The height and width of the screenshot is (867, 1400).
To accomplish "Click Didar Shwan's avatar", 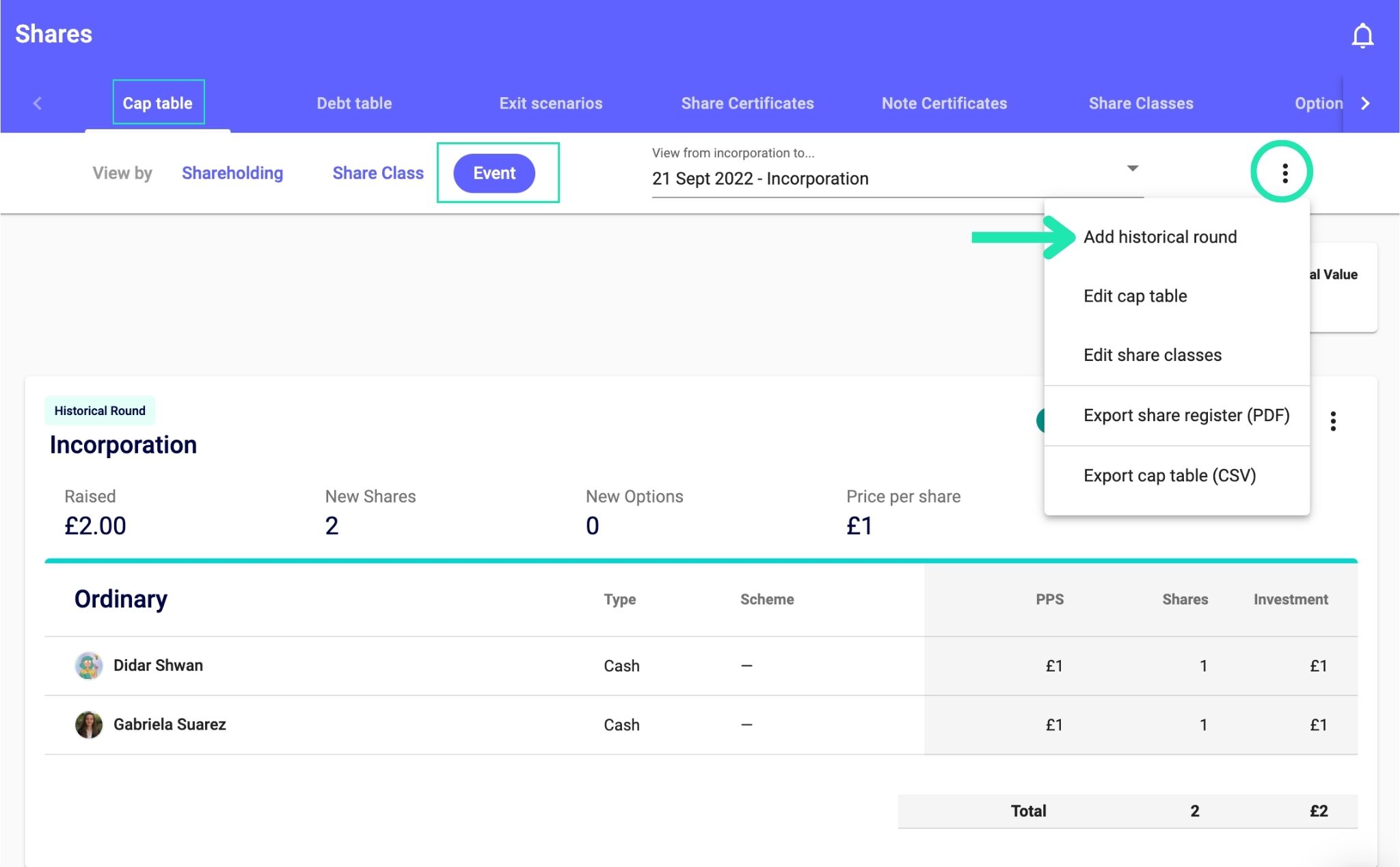I will (x=89, y=665).
